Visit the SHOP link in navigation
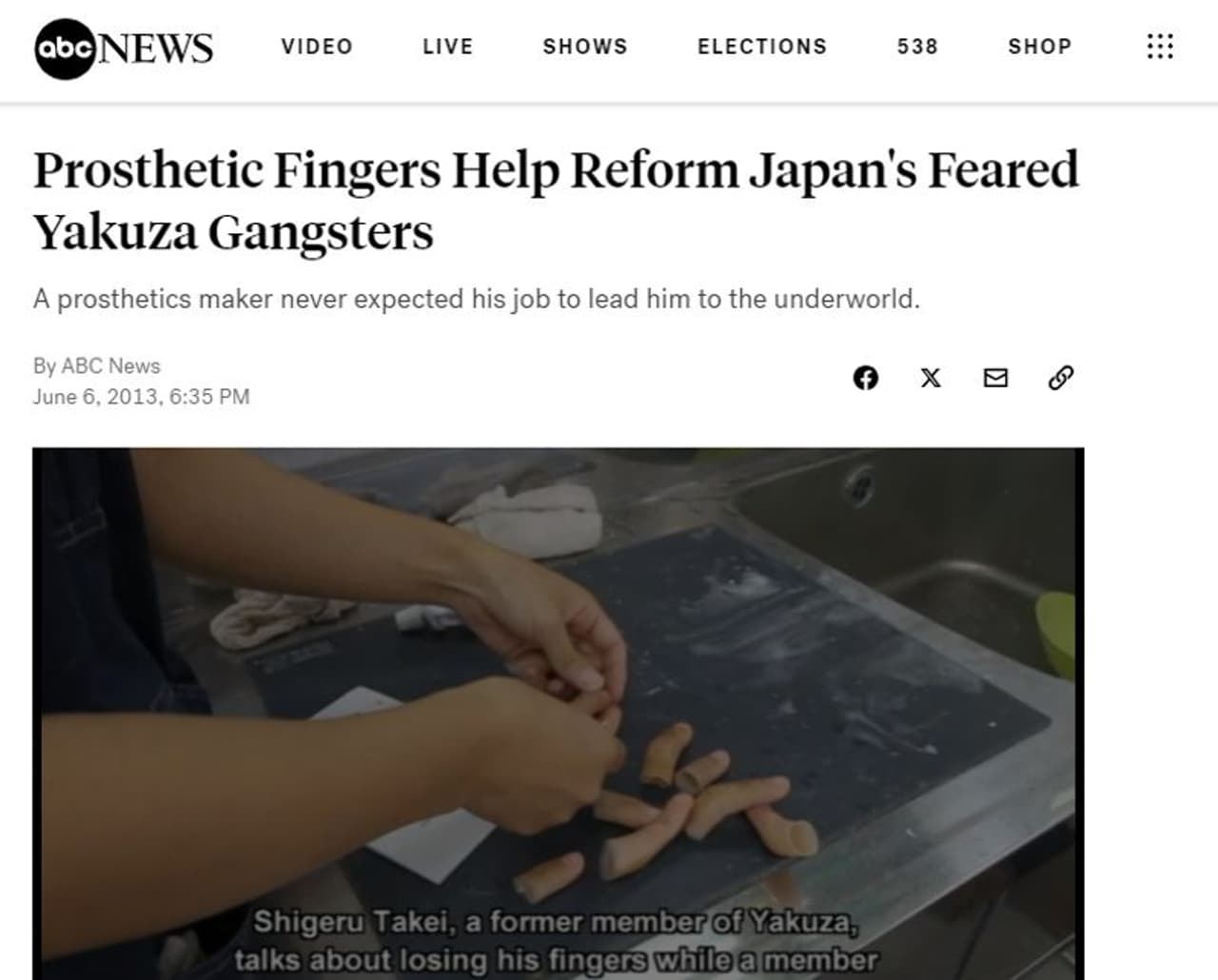The image size is (1218, 980). click(1040, 47)
